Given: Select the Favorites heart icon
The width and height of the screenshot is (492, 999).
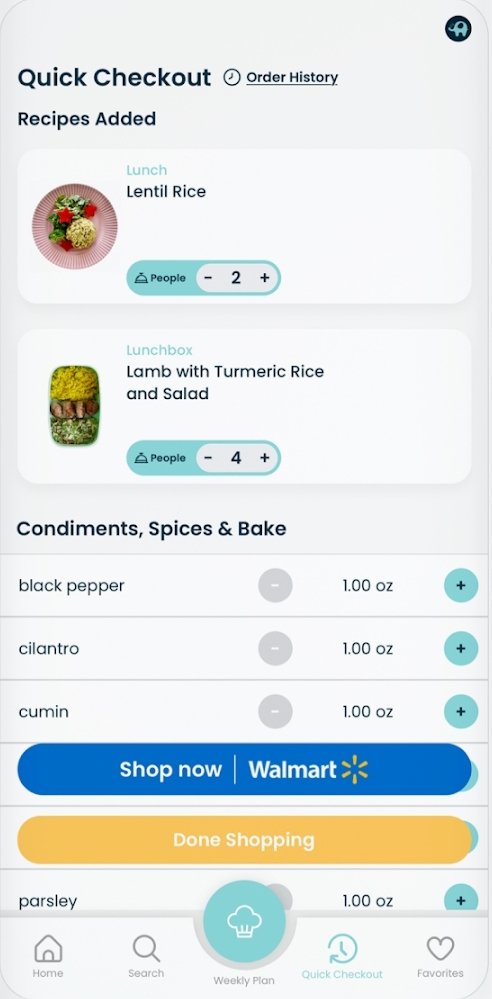Looking at the screenshot, I should [x=440, y=949].
